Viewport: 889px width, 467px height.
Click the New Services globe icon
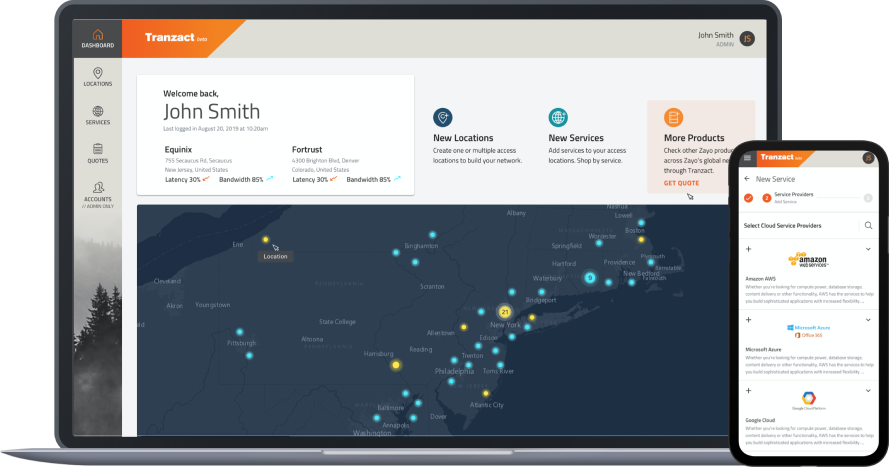click(557, 117)
